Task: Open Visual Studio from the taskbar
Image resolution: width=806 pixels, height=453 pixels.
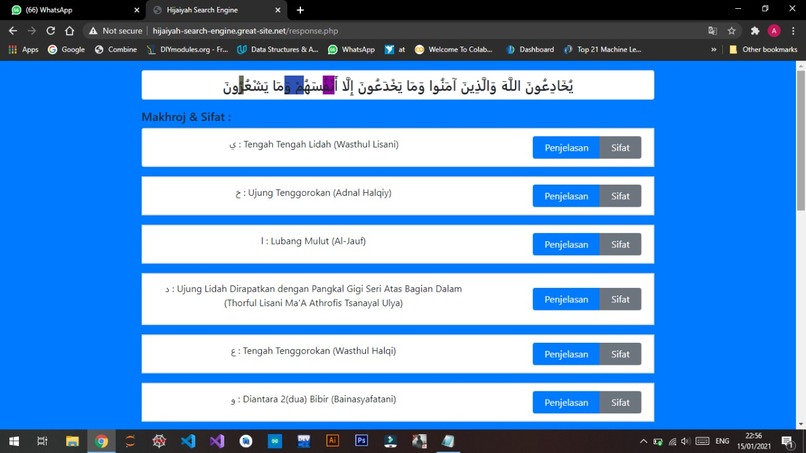Action: point(217,441)
